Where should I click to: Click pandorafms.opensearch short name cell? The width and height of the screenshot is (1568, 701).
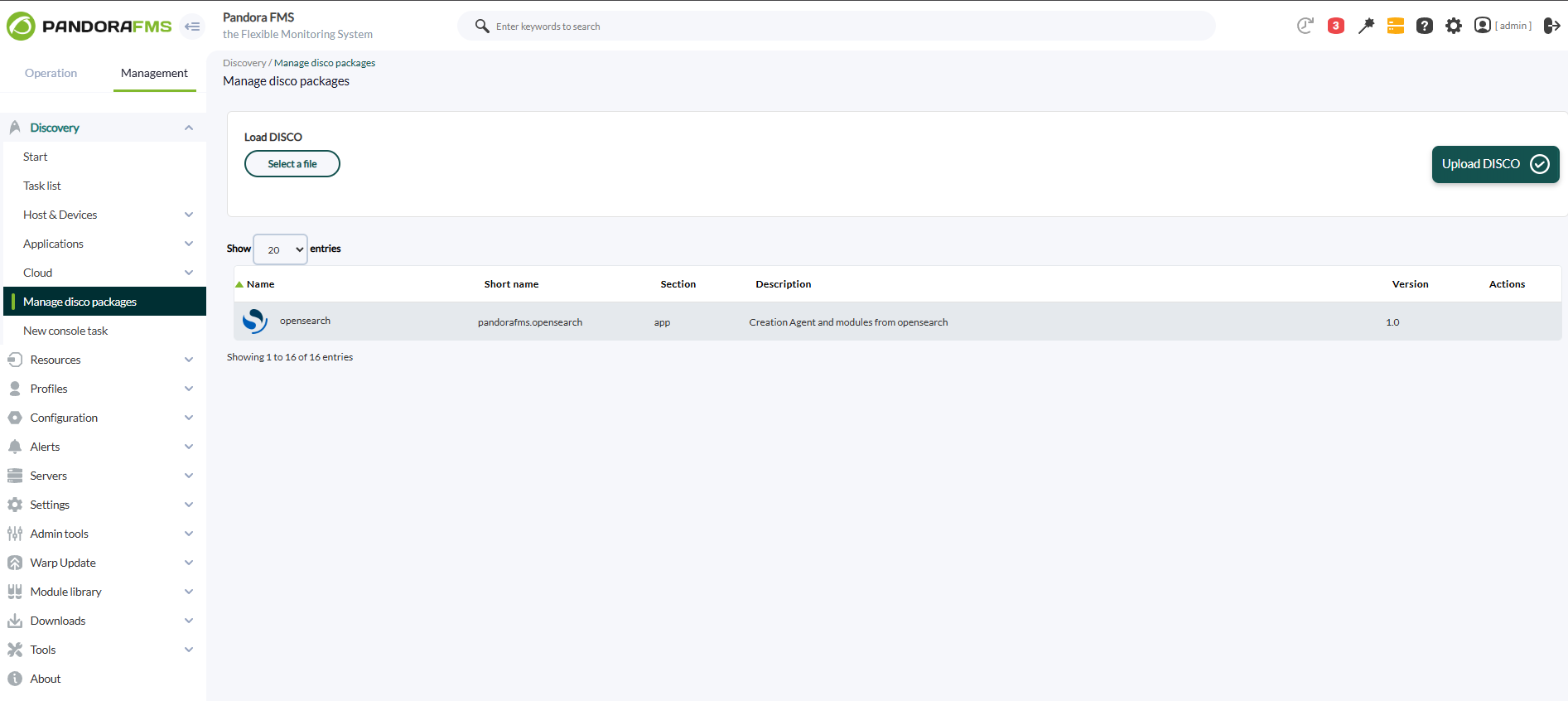pos(530,322)
